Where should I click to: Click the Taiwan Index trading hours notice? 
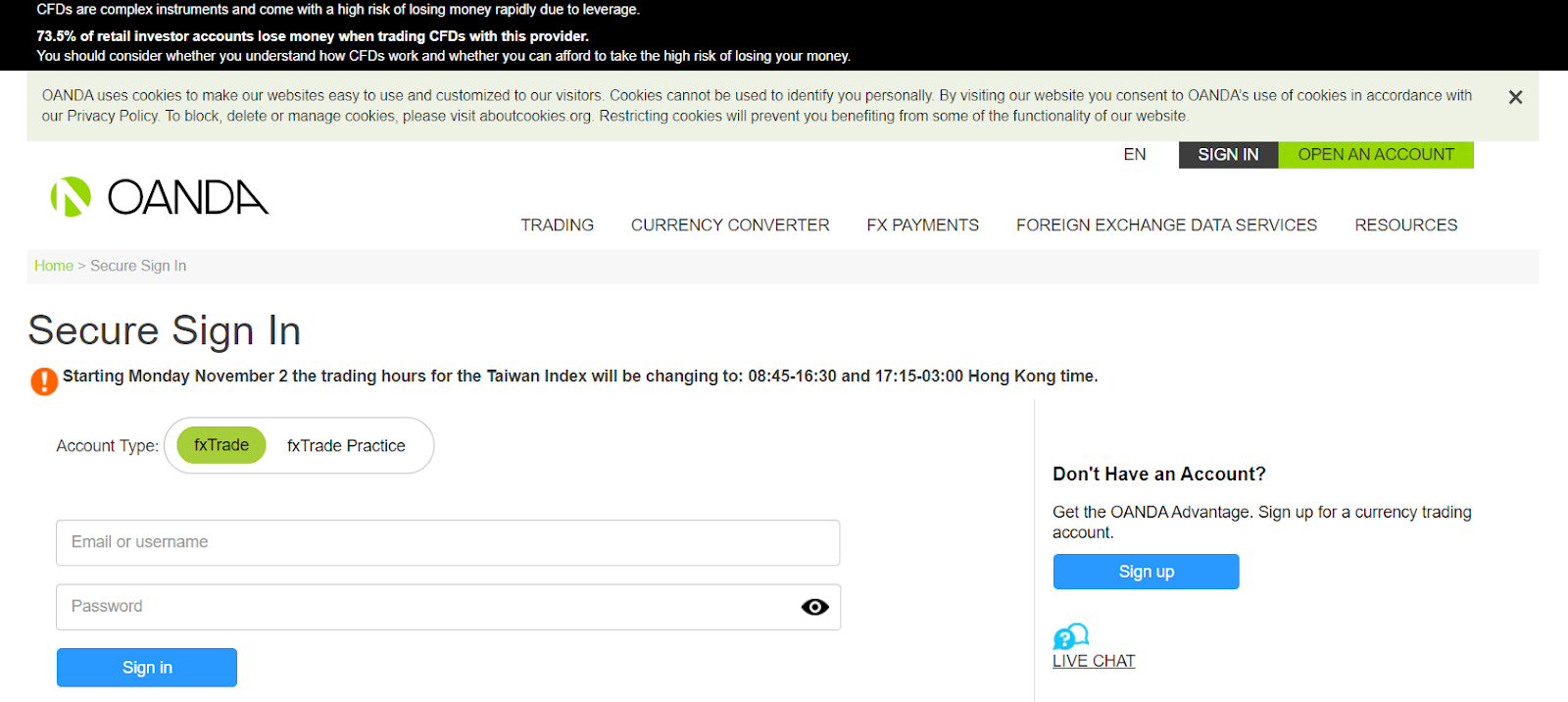(x=580, y=376)
